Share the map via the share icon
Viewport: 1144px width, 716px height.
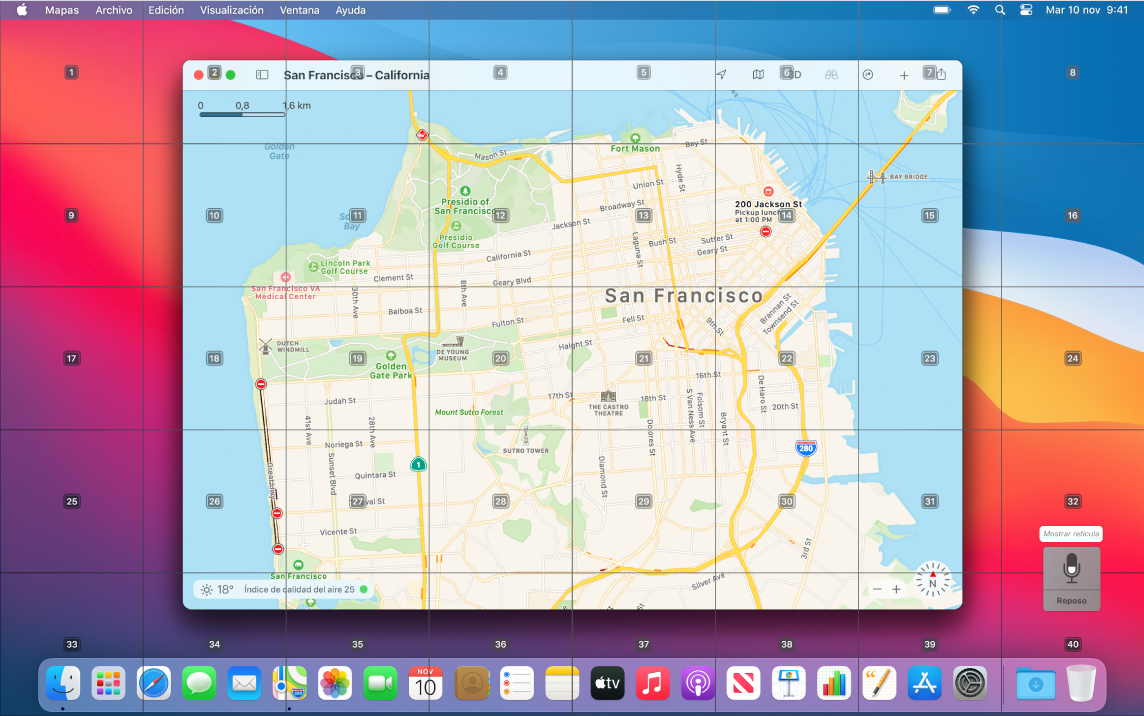[941, 74]
